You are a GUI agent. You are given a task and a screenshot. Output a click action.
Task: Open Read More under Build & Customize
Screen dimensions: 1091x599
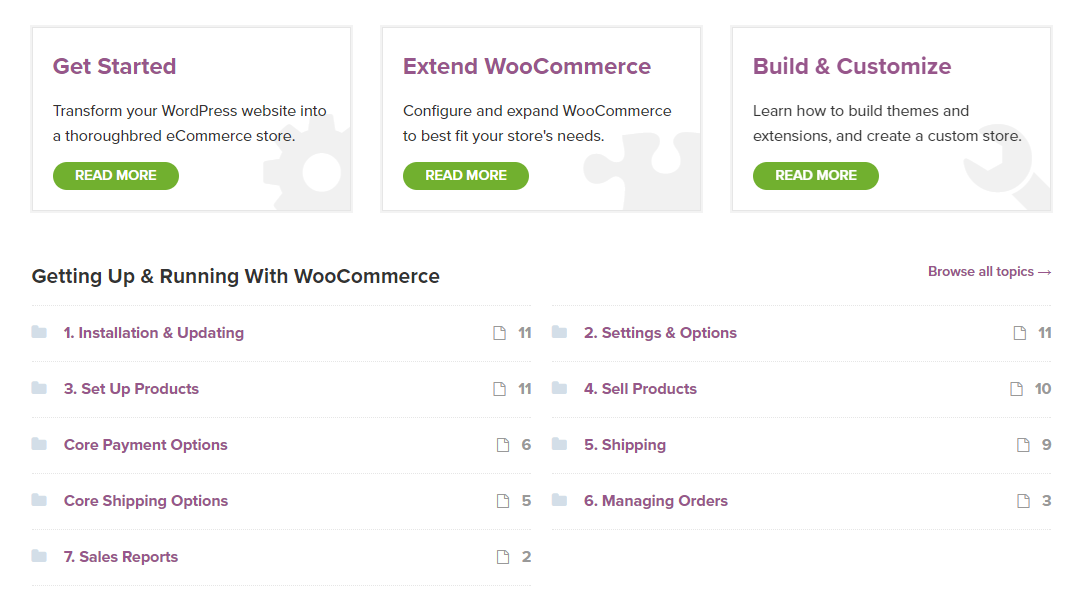pyautogui.click(x=815, y=175)
